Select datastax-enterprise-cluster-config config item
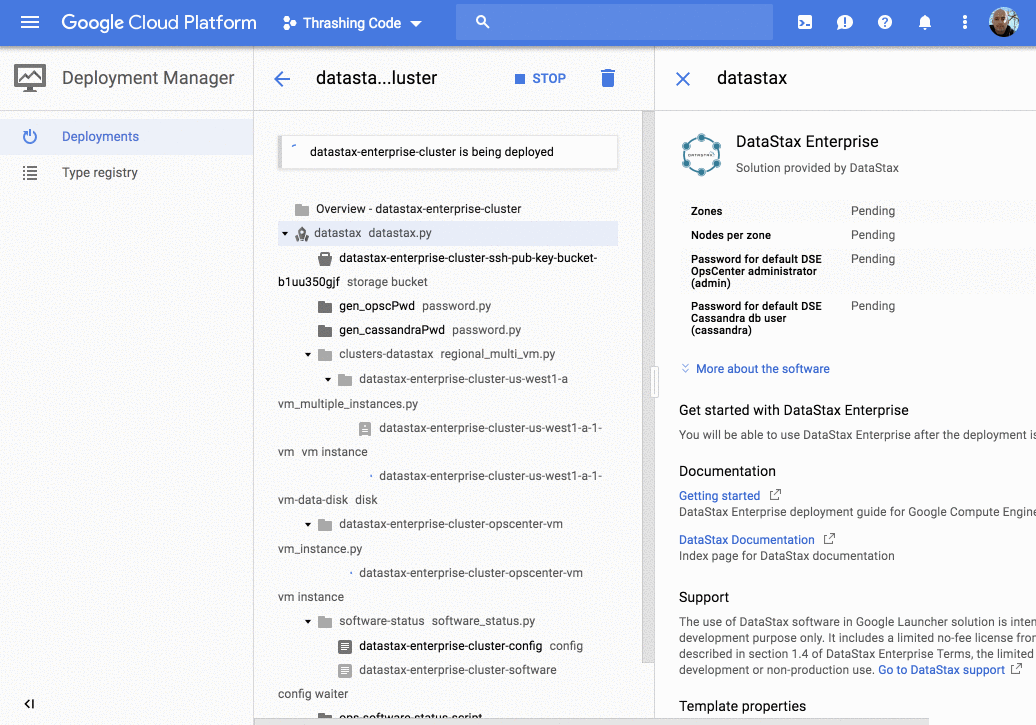The image size is (1036, 725). click(470, 646)
